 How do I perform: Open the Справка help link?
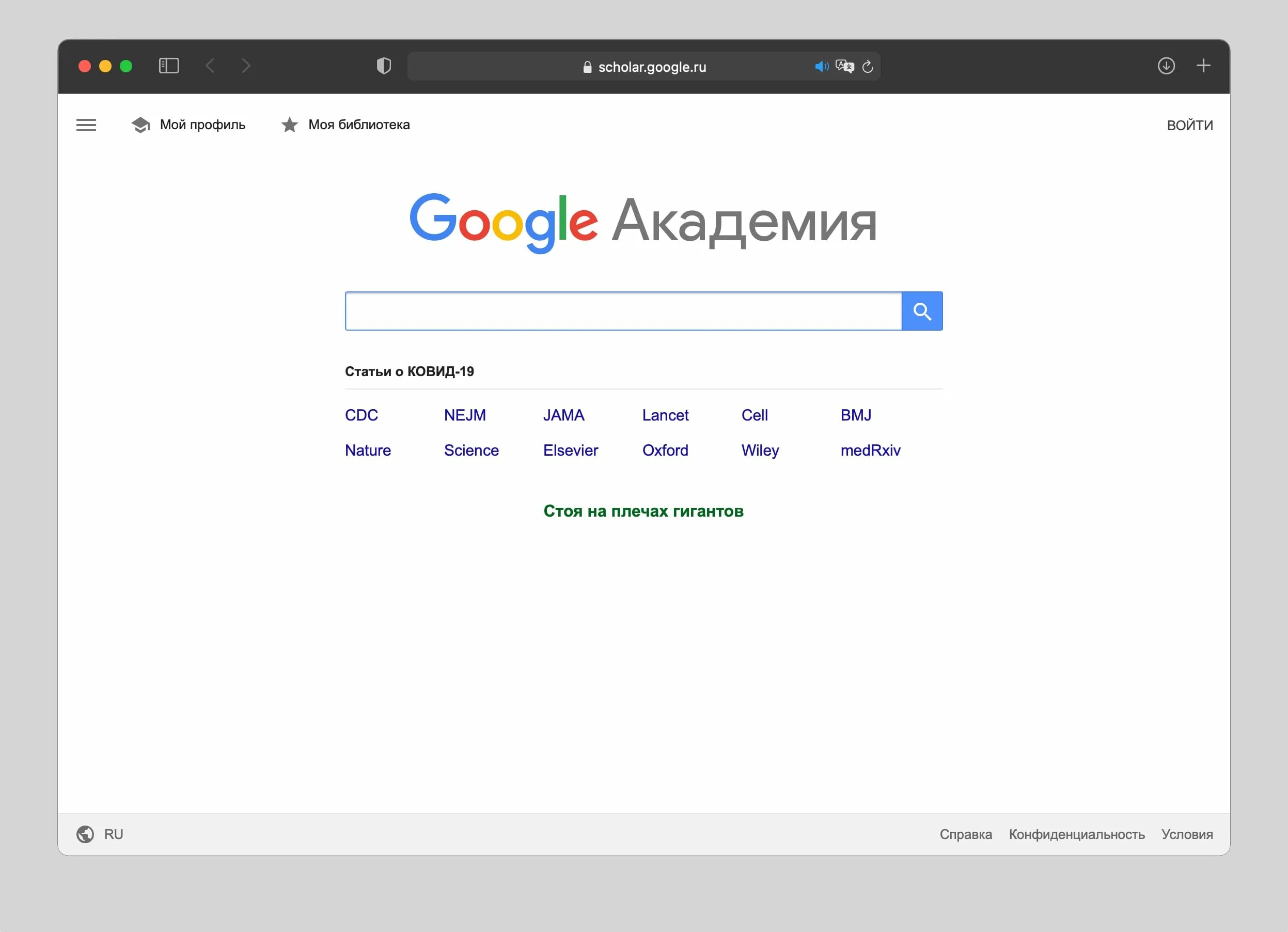[x=965, y=834]
